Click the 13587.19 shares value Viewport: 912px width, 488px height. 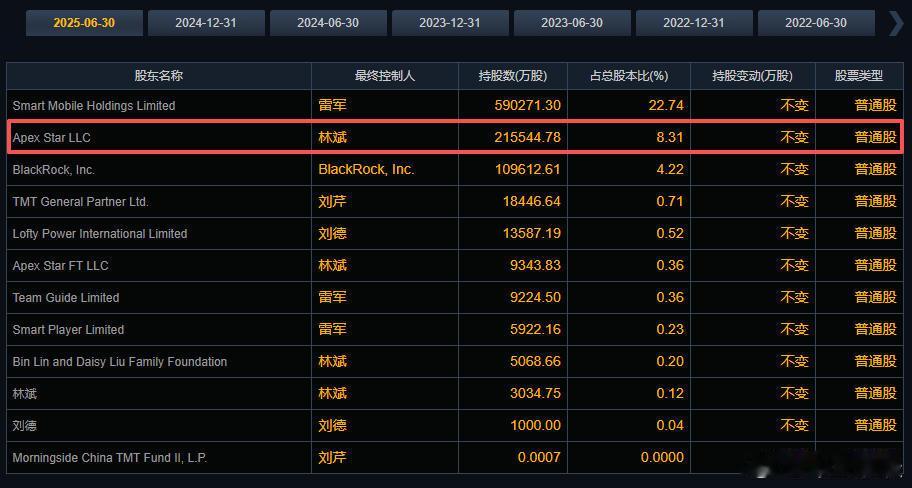pos(532,233)
